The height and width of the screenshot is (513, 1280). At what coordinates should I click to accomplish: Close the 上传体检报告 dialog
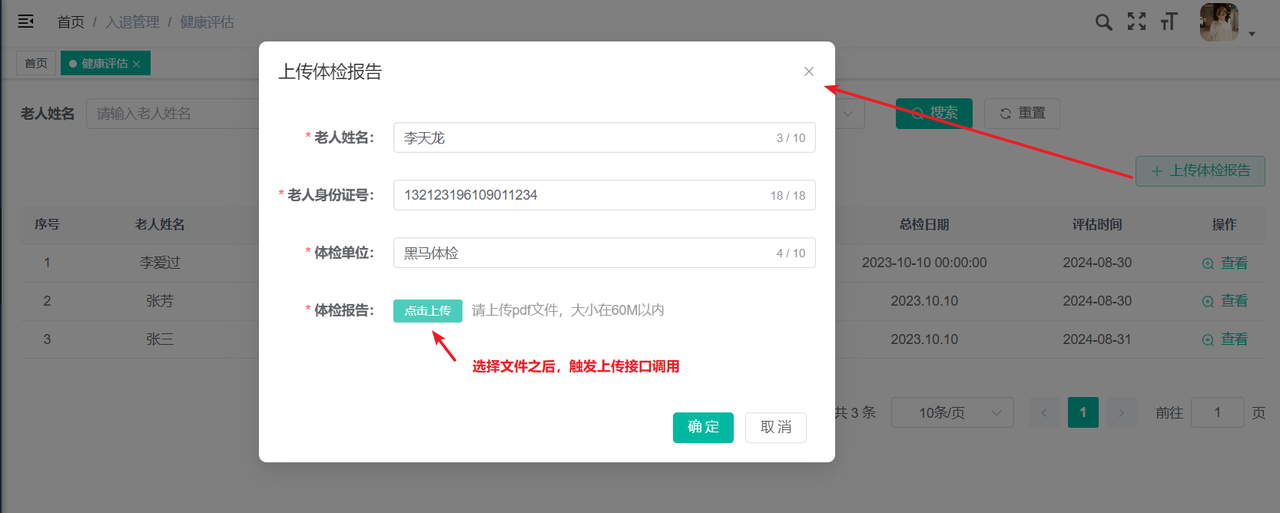(809, 71)
